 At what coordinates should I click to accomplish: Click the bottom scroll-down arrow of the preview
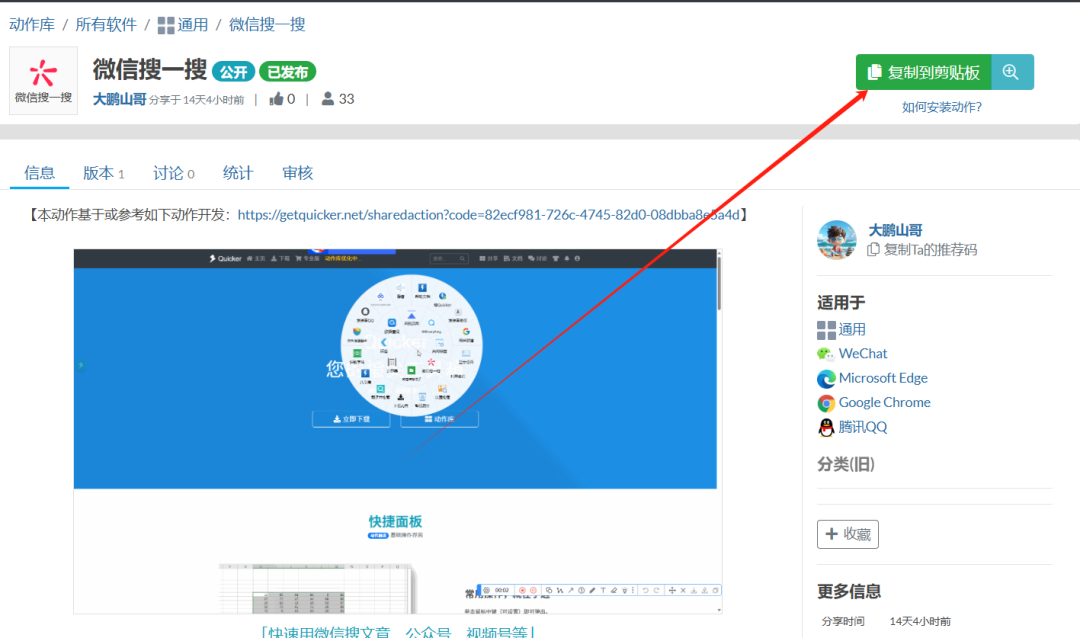719,610
